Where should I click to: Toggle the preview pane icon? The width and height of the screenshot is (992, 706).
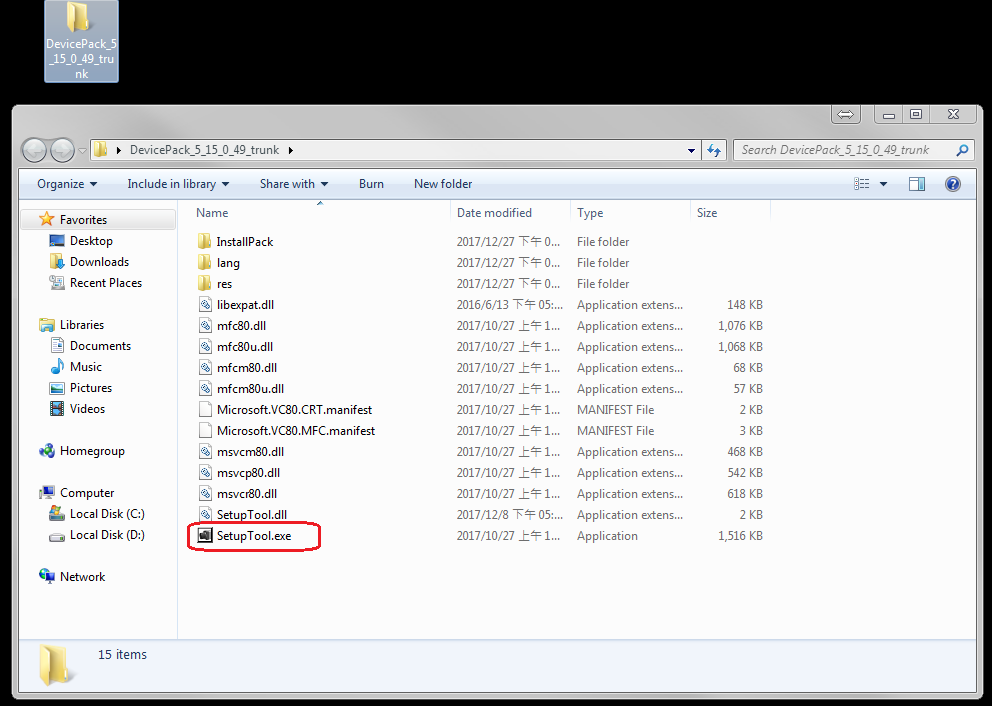(916, 184)
